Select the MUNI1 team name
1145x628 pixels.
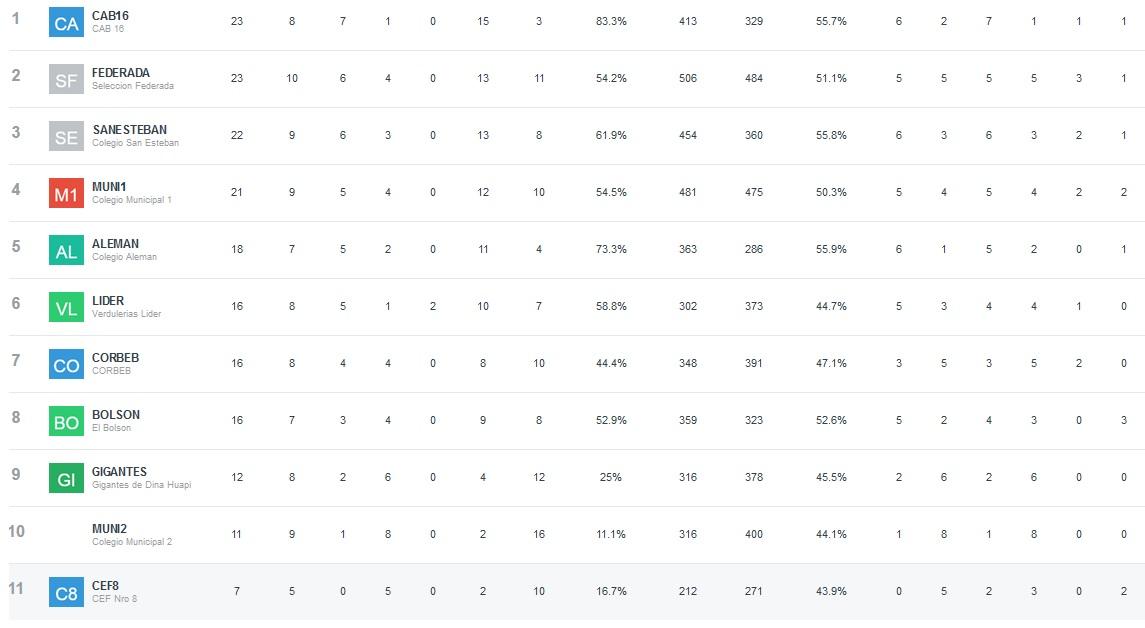tap(108, 187)
